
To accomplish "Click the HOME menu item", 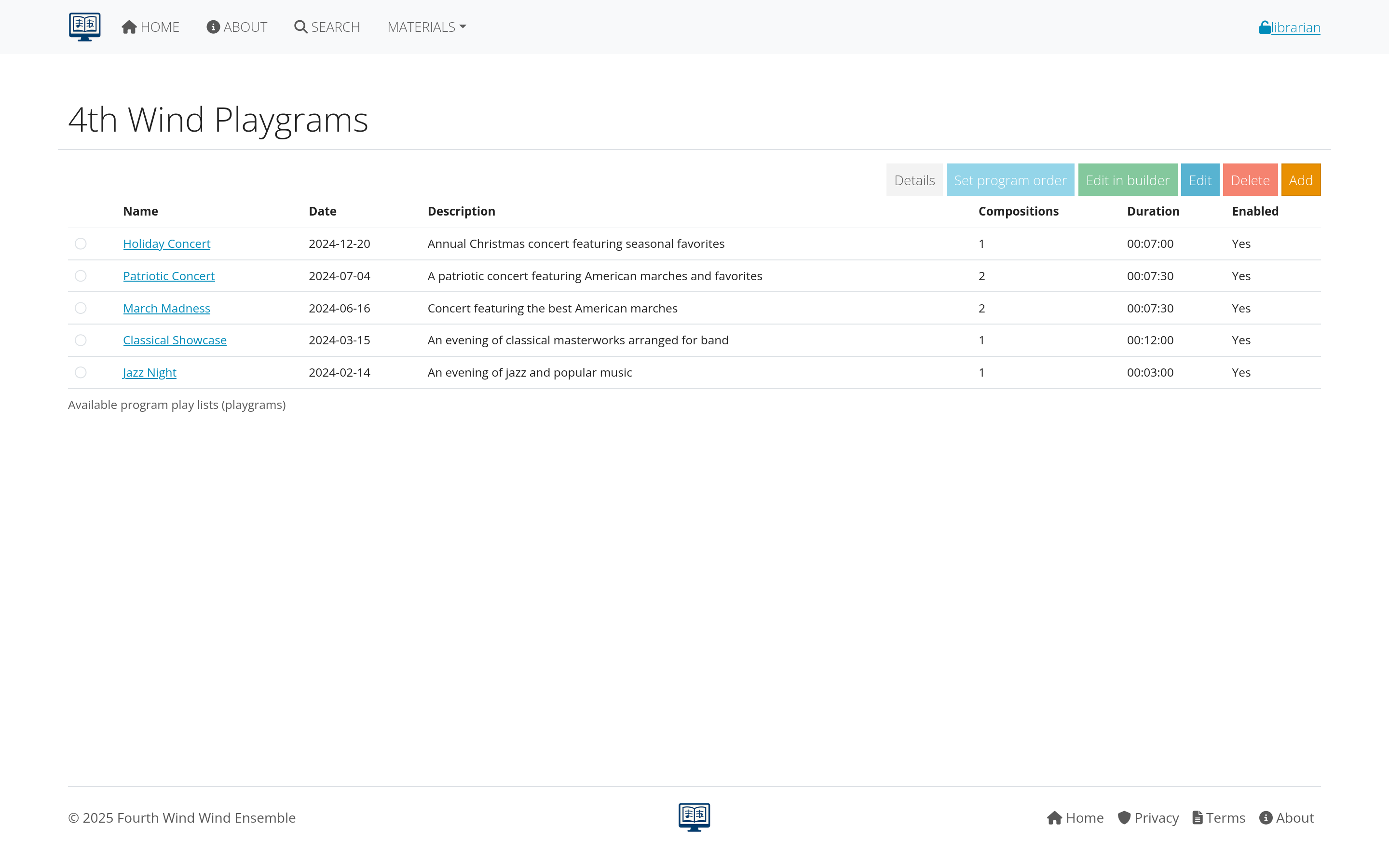I will pos(150,27).
